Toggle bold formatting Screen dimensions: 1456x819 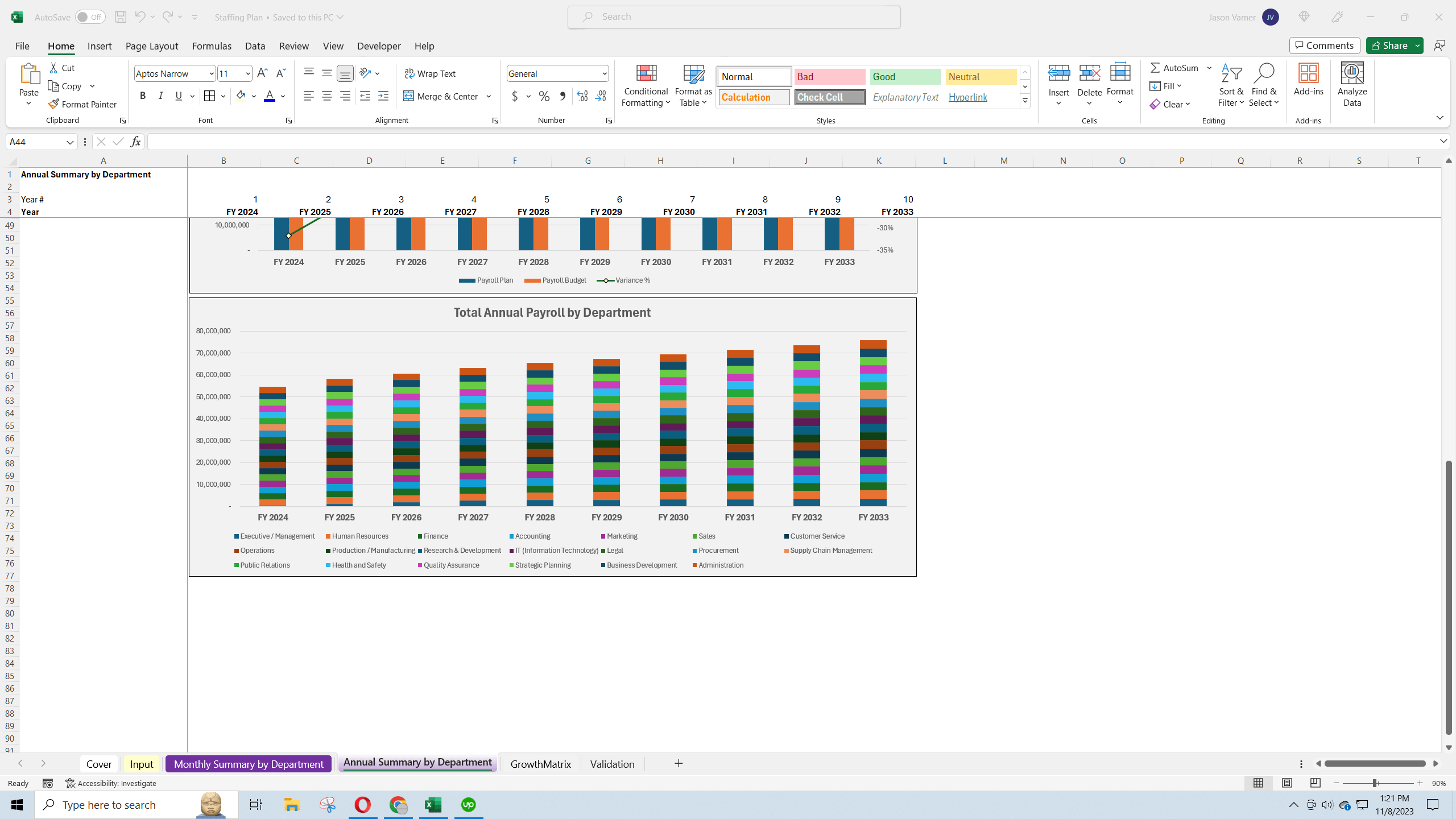[143, 96]
